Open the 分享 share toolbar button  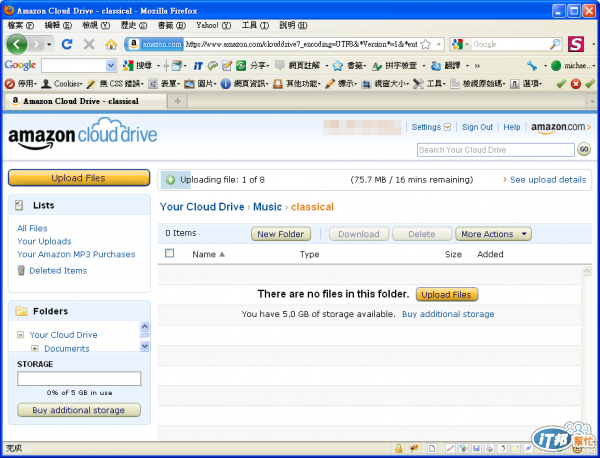click(x=253, y=66)
